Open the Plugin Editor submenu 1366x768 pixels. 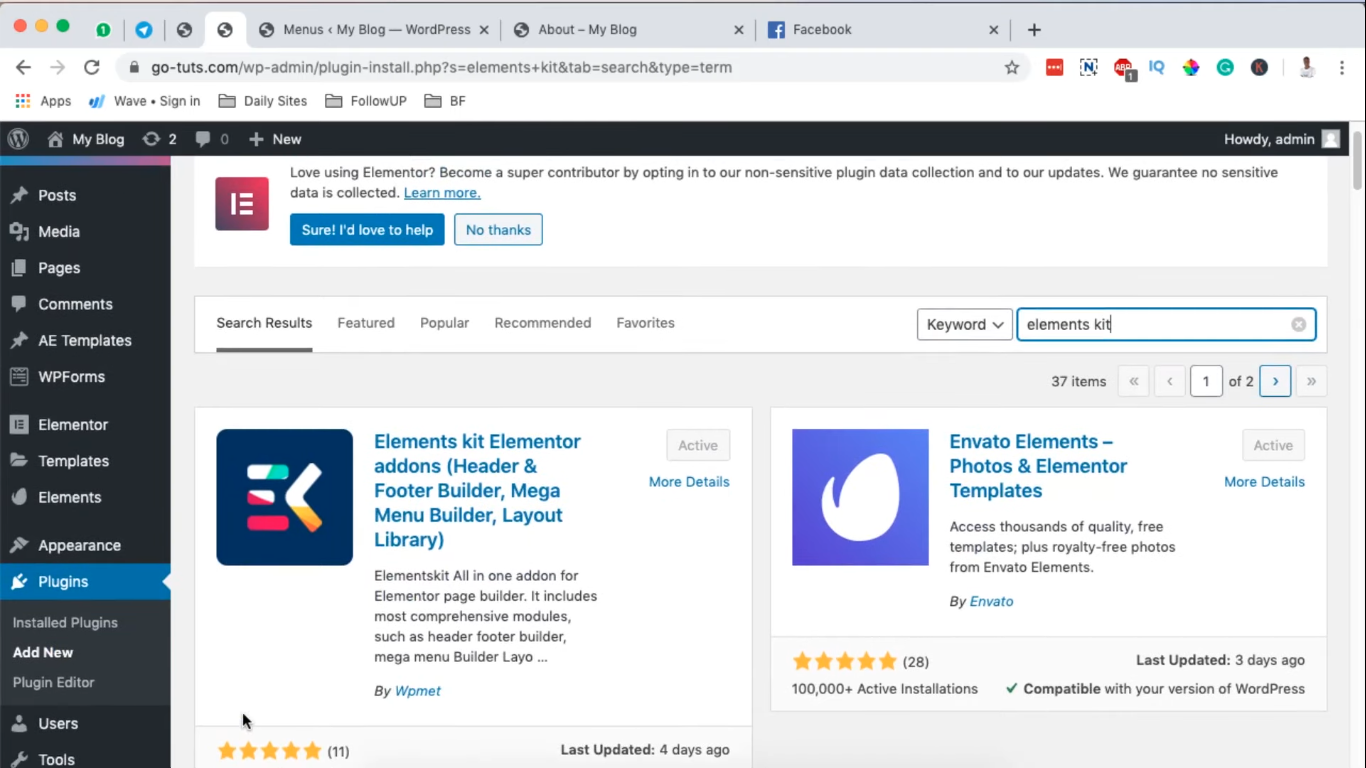pyautogui.click(x=54, y=682)
